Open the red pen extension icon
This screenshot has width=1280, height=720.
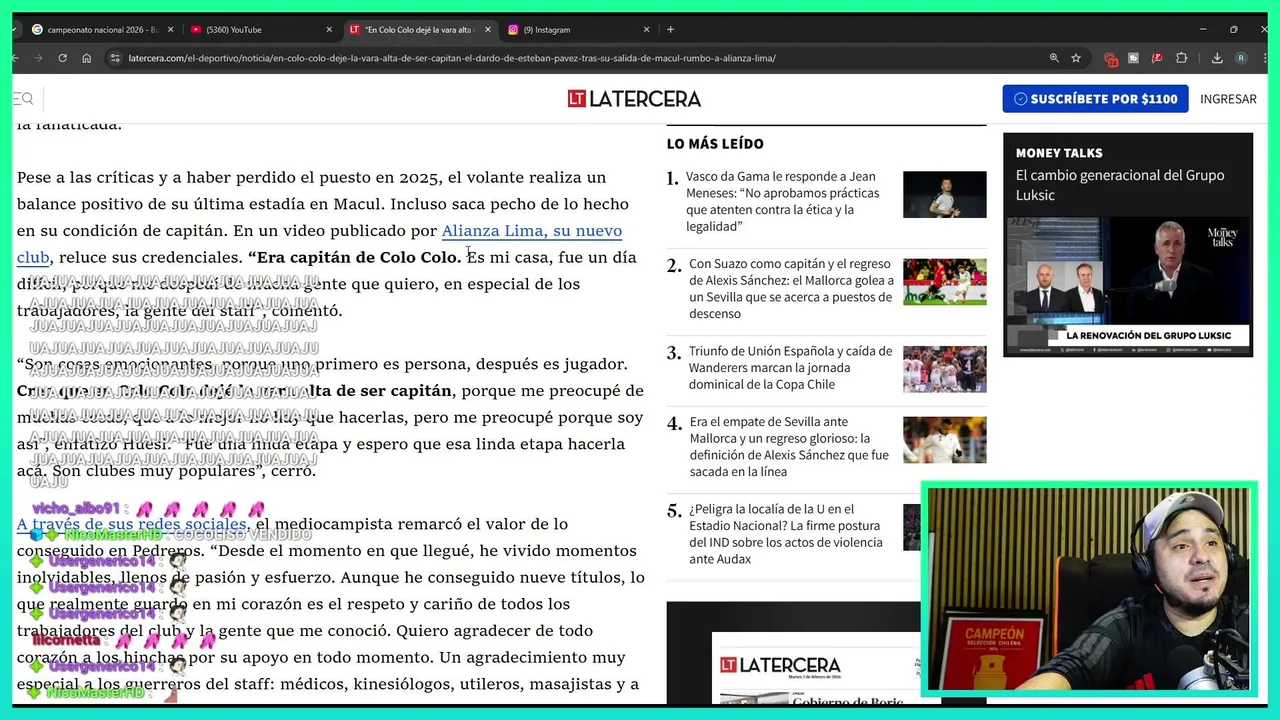(1157, 58)
